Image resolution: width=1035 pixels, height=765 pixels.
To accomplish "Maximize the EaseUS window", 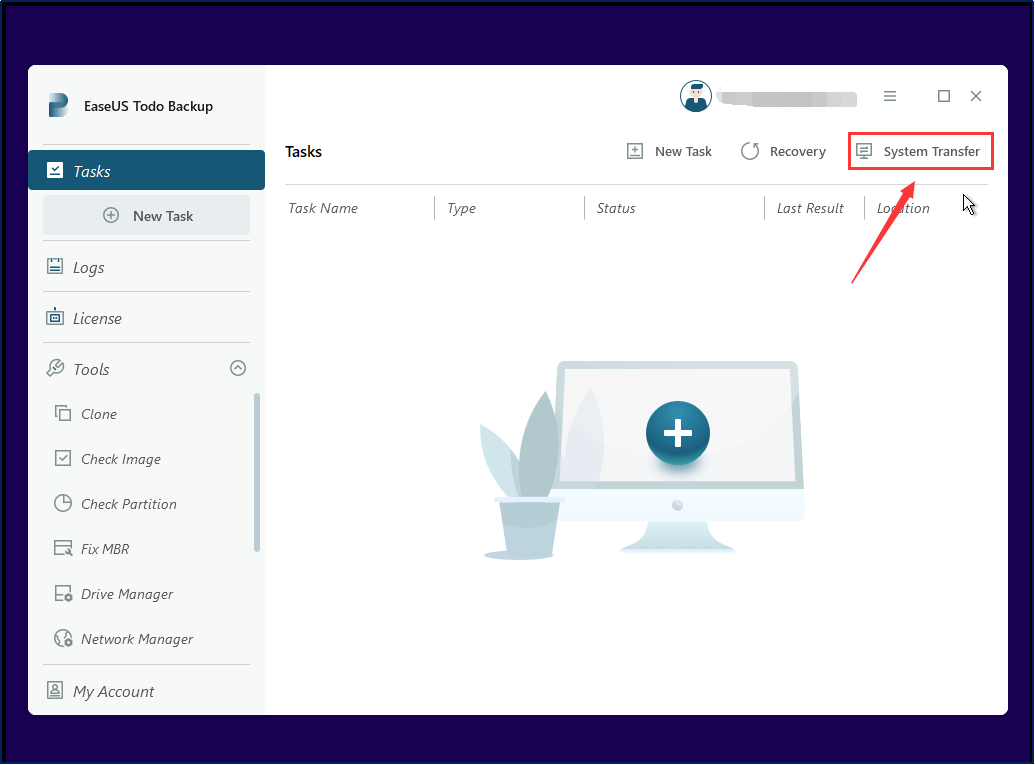I will [944, 96].
